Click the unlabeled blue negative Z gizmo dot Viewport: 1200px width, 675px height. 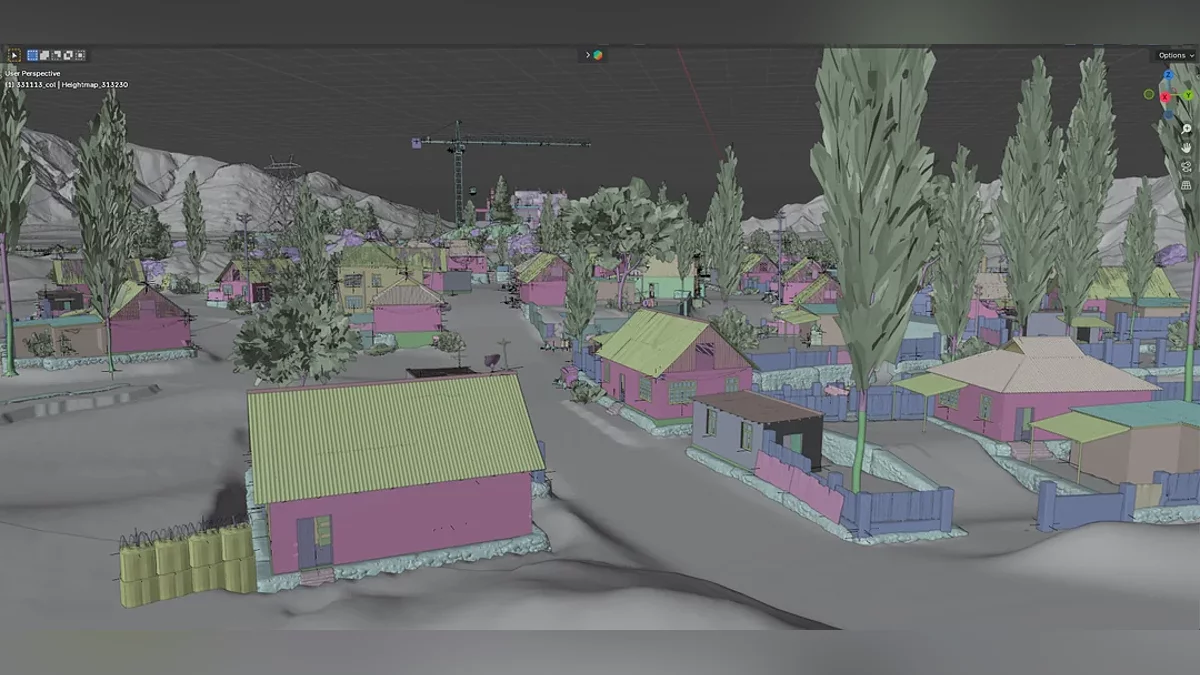[x=1169, y=113]
